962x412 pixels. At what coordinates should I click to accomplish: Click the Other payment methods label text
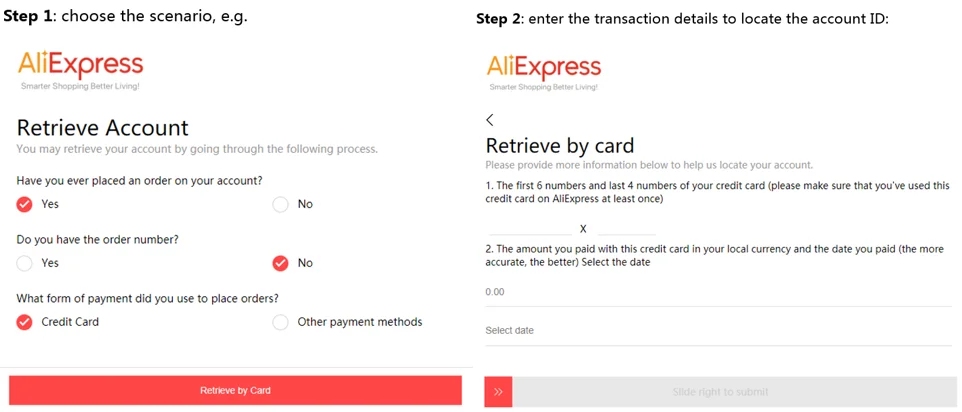(x=360, y=322)
